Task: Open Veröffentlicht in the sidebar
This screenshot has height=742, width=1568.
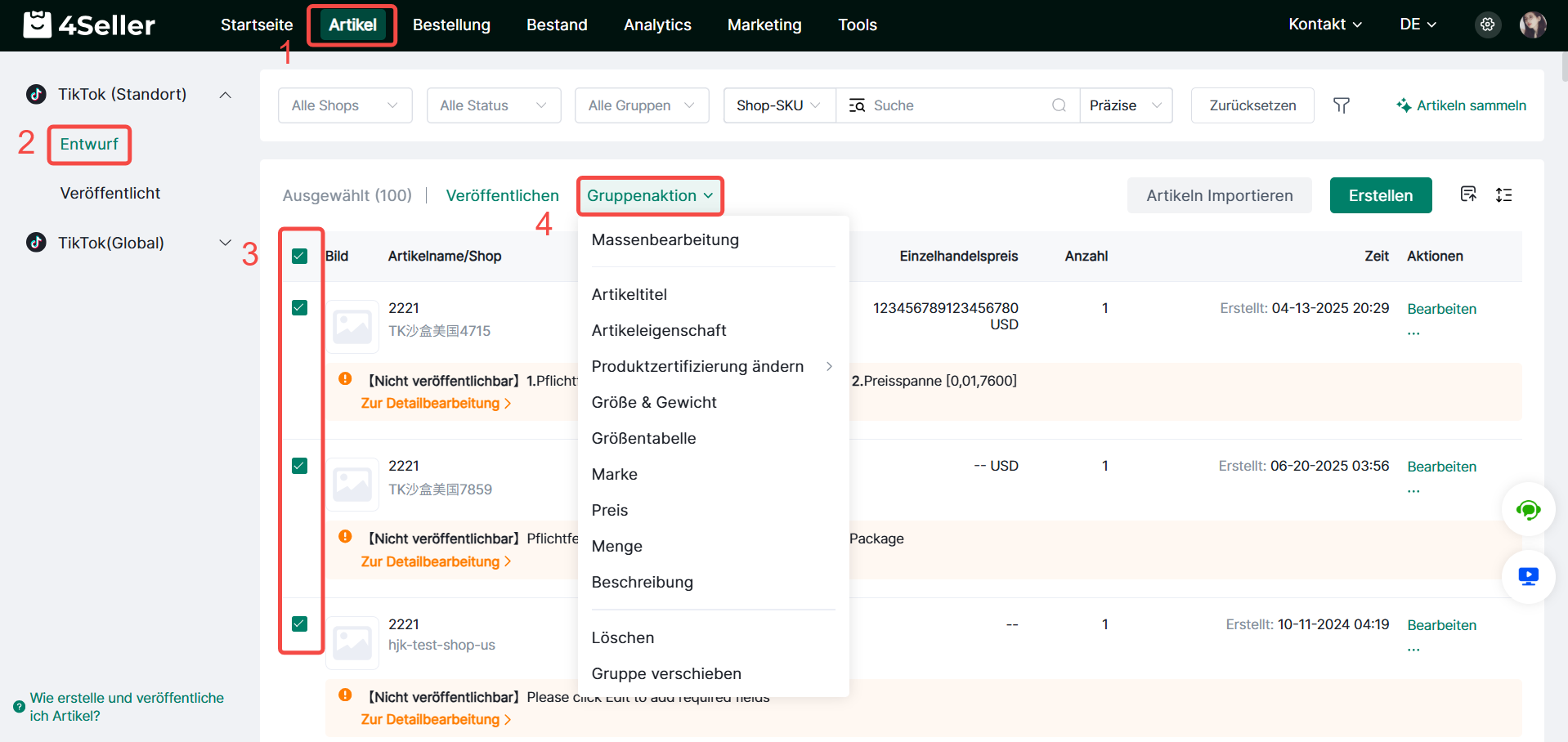Action: (110, 194)
